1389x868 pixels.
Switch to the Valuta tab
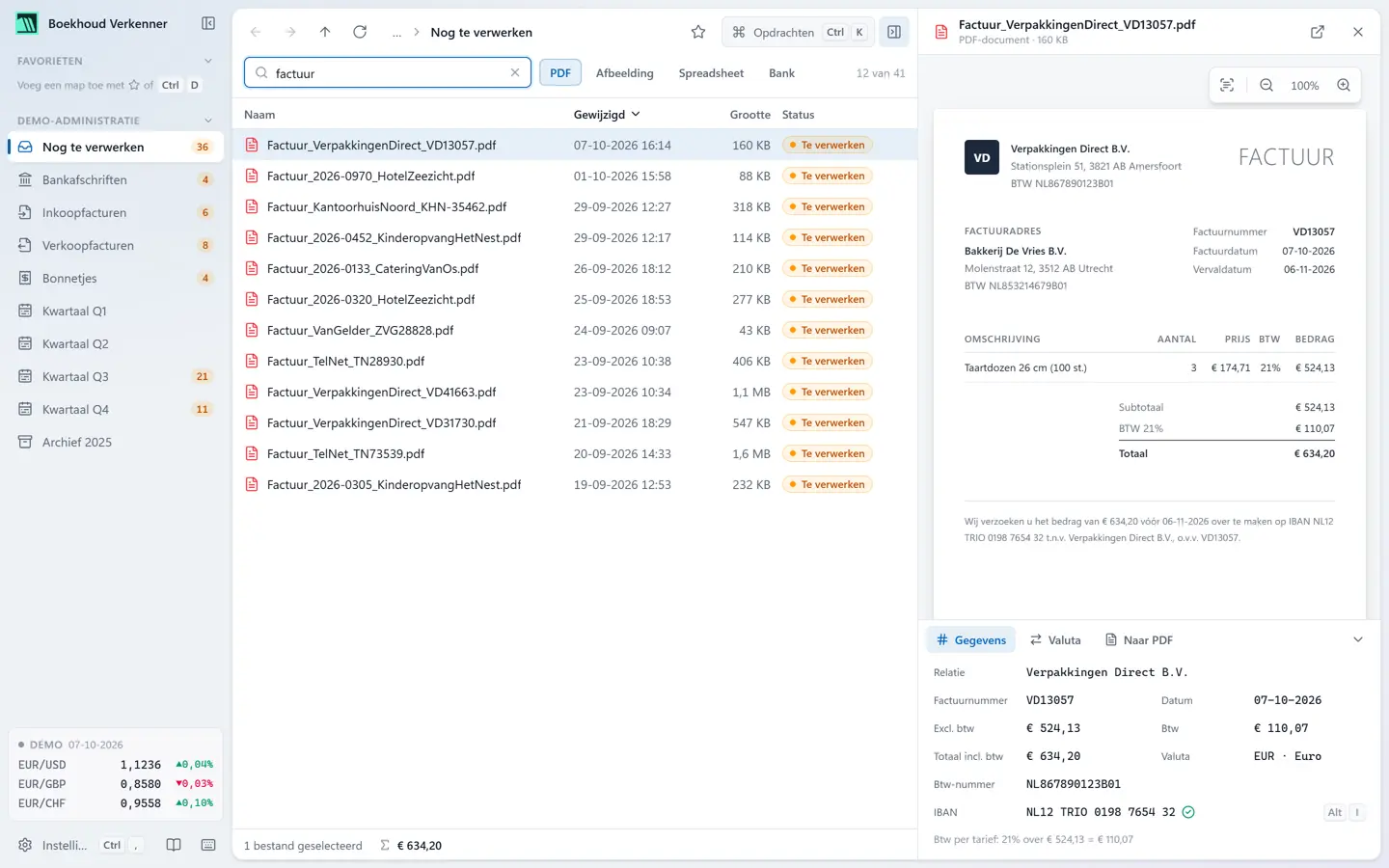pos(1055,639)
